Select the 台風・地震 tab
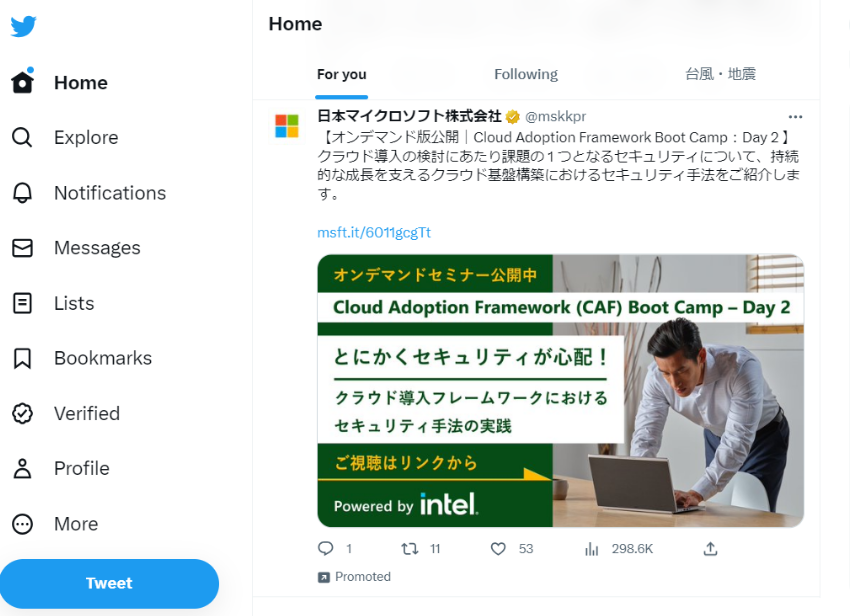 click(x=720, y=74)
